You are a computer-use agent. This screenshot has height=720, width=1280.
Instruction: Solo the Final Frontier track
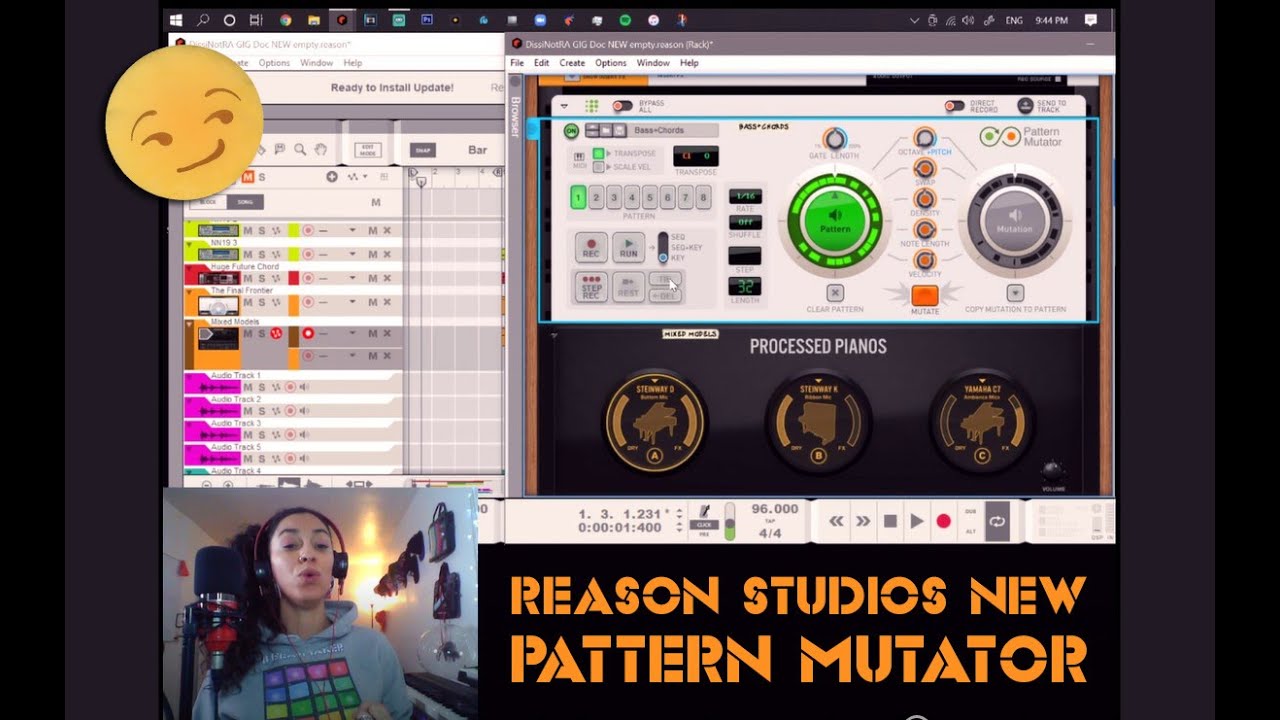(260, 302)
